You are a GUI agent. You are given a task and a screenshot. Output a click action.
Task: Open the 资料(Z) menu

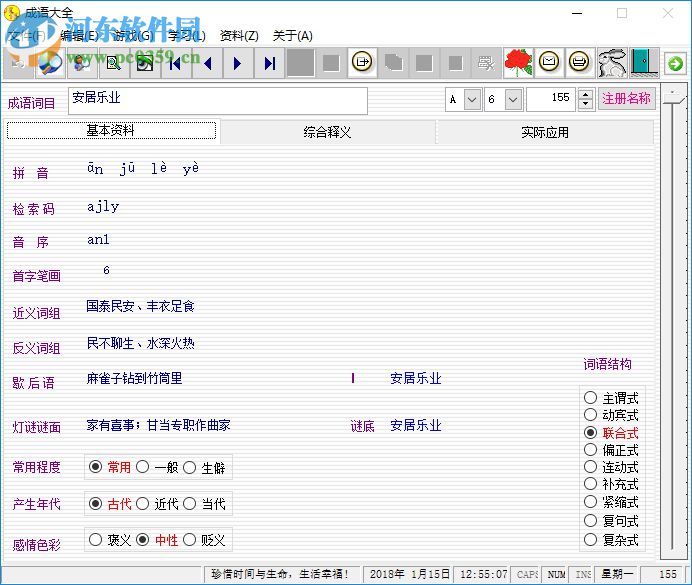[238, 36]
